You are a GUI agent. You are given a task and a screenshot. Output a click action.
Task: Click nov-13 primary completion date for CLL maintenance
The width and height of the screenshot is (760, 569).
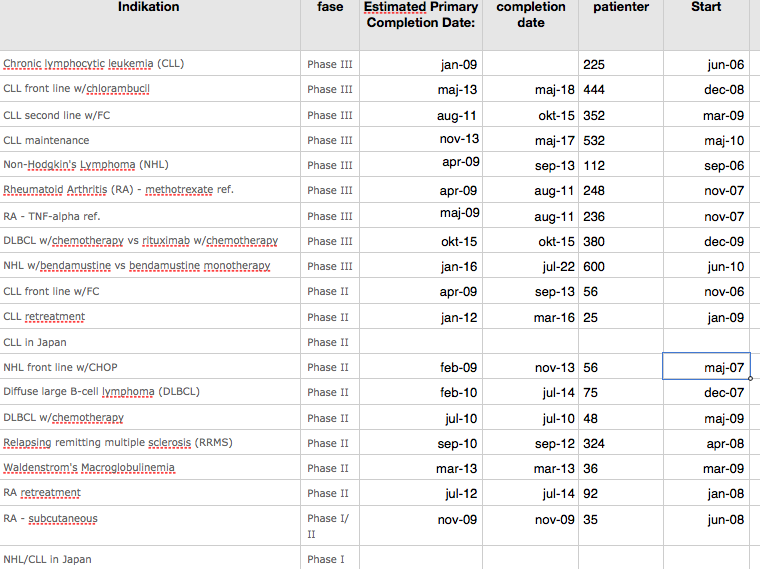pyautogui.click(x=421, y=140)
